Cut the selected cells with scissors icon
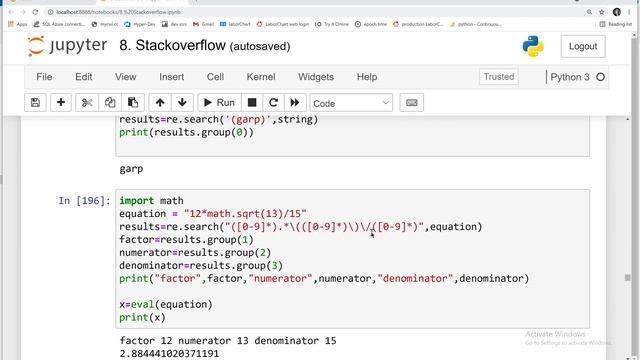Viewport: 640px width, 360px height. point(87,102)
